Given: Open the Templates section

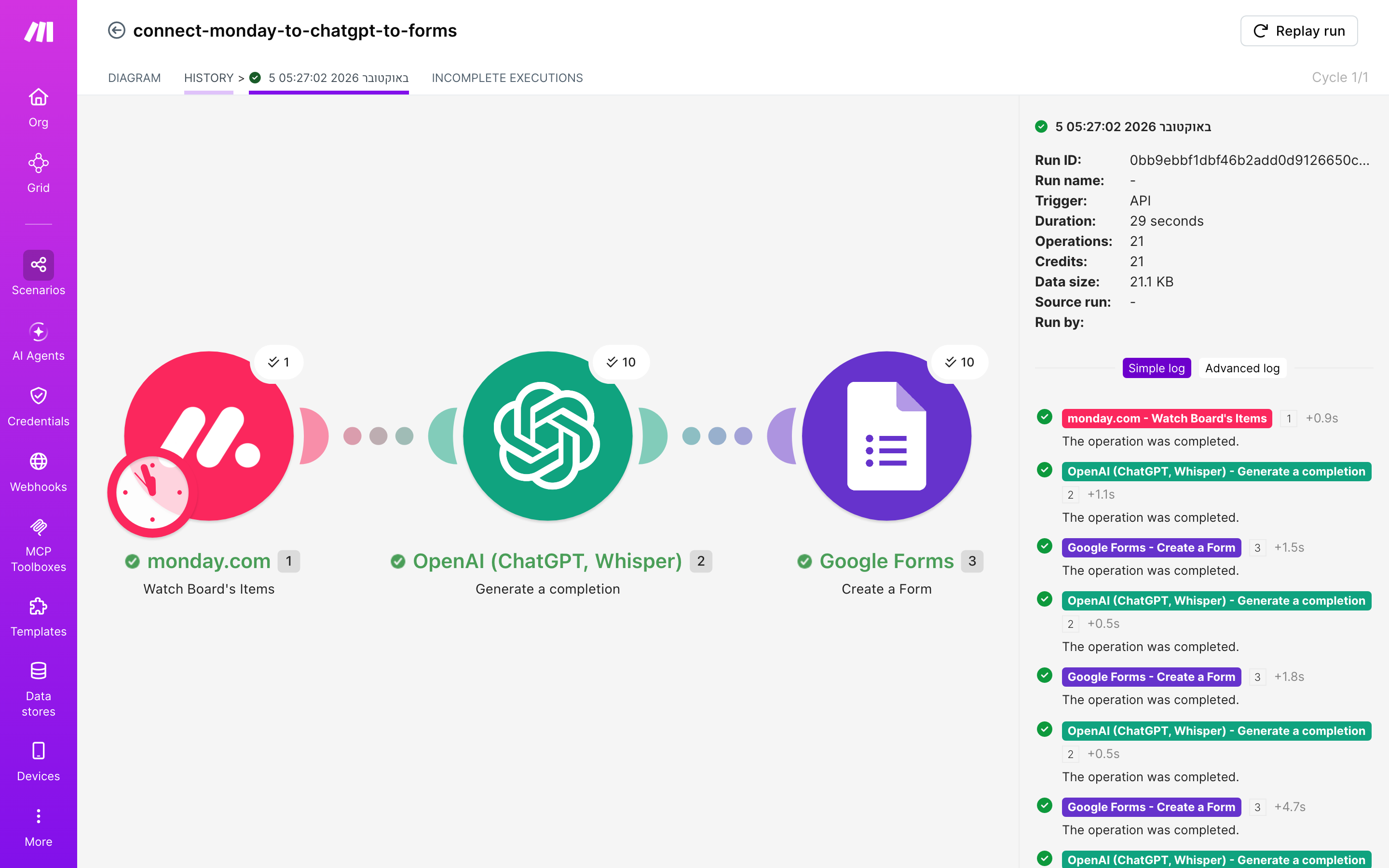Looking at the screenshot, I should point(39,617).
